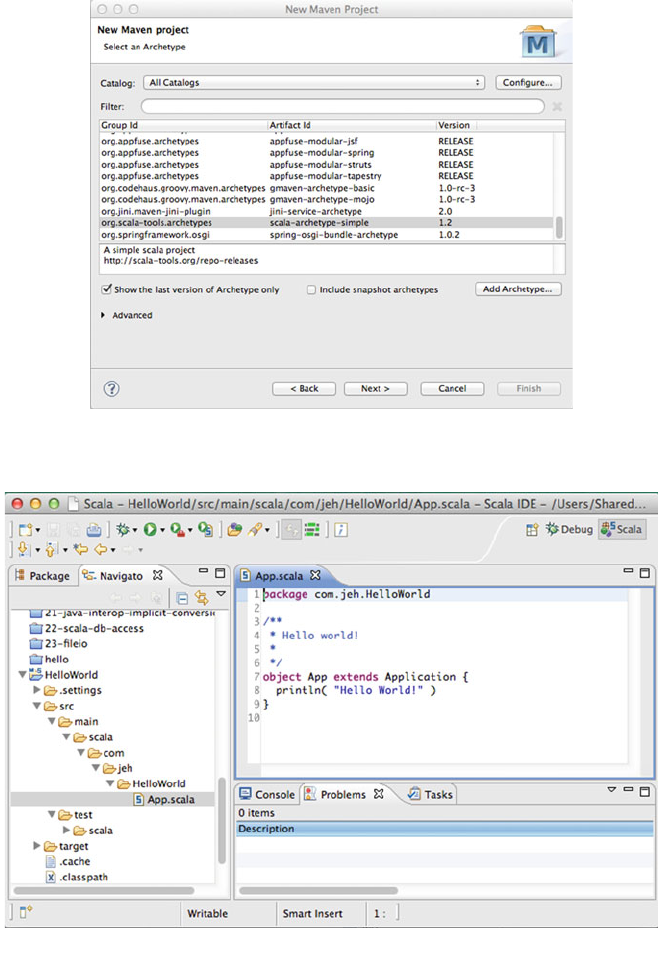This screenshot has width=663, height=964.
Task: Click the Run External Tools icon
Action: [x=178, y=529]
